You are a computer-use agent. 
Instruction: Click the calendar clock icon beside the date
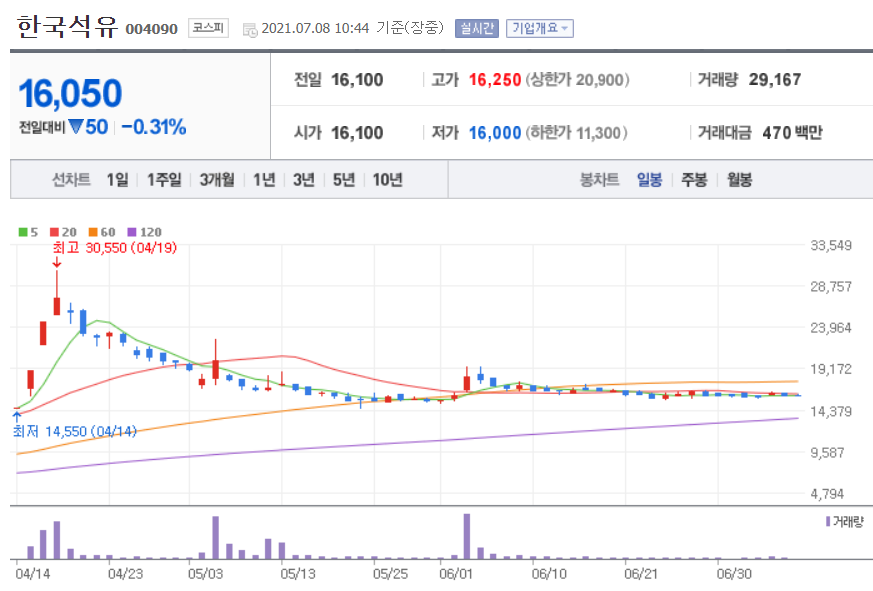click(250, 30)
